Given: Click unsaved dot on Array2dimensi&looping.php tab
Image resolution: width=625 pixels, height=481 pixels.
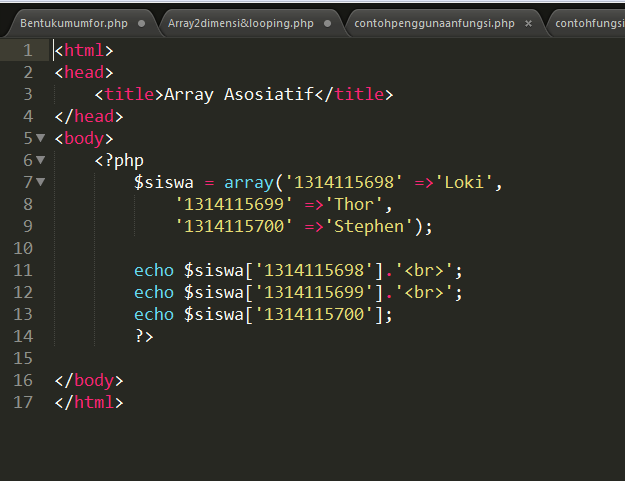Looking at the screenshot, I should (328, 24).
